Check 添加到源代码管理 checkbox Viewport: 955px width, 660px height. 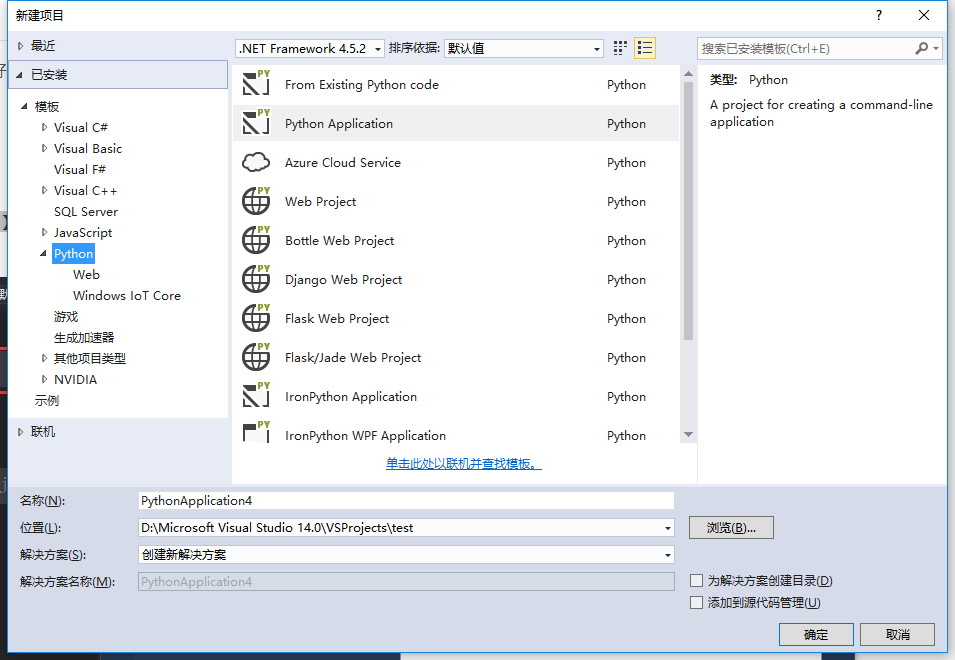pyautogui.click(x=697, y=603)
